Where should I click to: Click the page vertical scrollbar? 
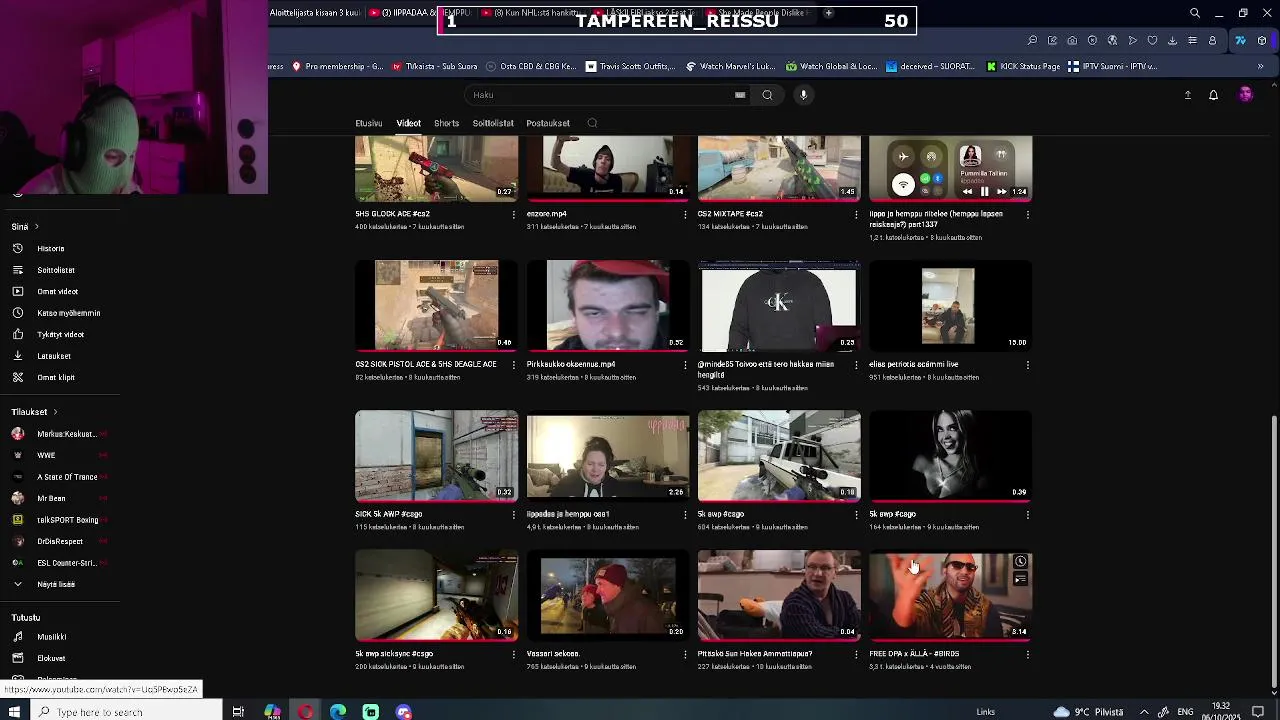point(1273,552)
